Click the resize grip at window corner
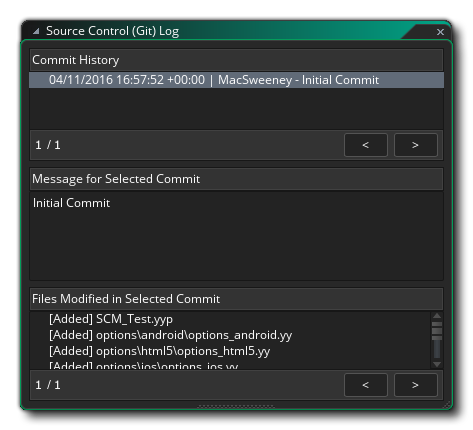Screen dimensions: 473x430 click(447, 405)
